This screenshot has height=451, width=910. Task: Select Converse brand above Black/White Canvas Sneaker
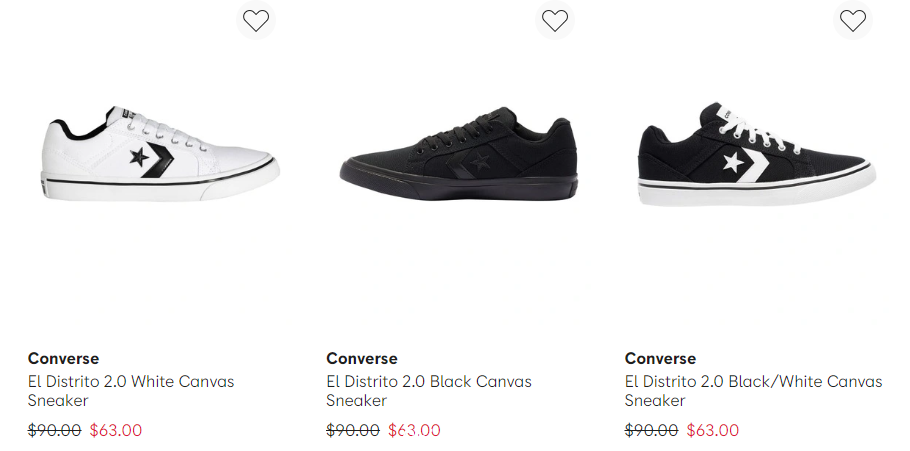click(x=660, y=358)
